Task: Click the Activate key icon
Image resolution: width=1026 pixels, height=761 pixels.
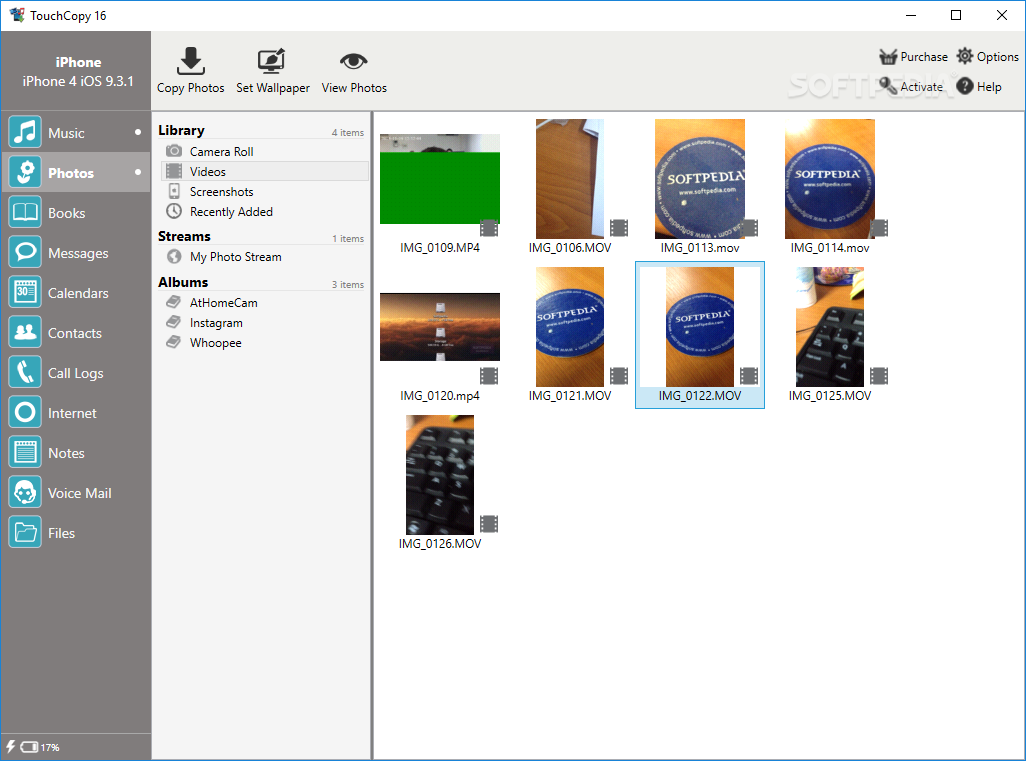Action: click(x=888, y=86)
